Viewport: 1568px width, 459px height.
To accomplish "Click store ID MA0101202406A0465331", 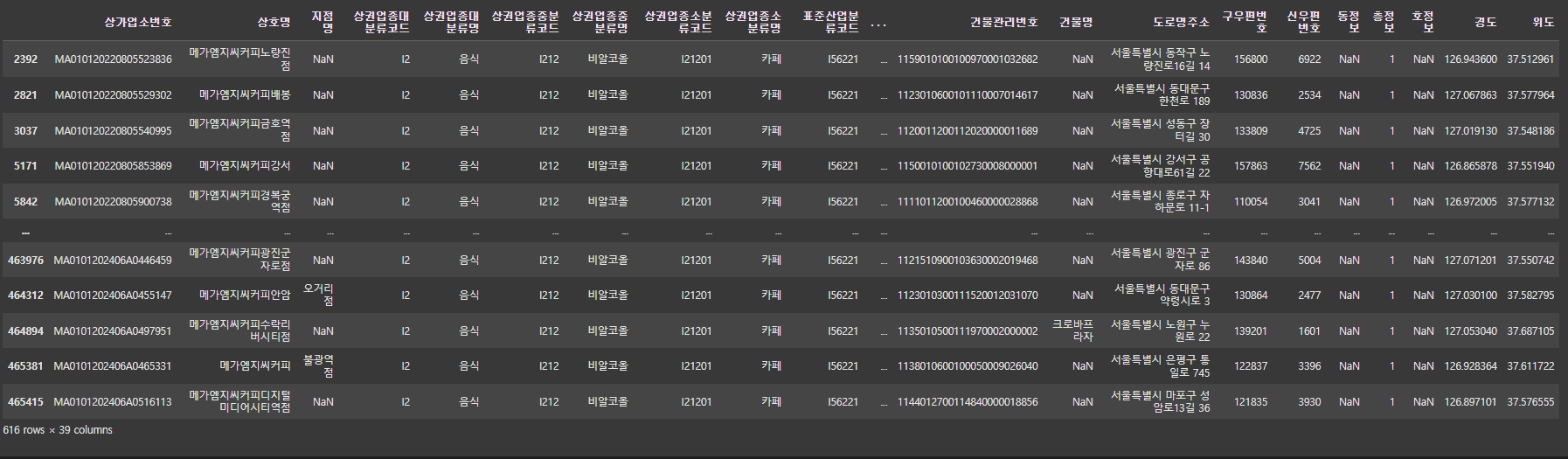I will (x=113, y=365).
